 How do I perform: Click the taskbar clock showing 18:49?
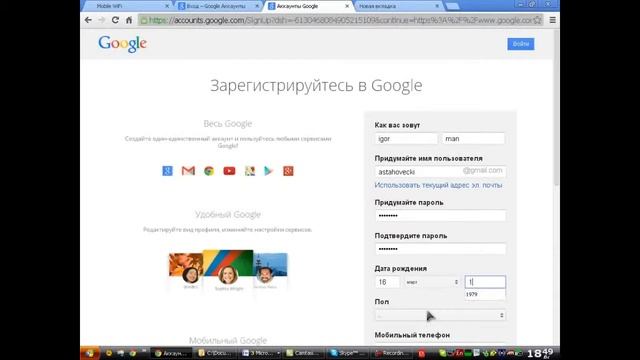coord(541,353)
